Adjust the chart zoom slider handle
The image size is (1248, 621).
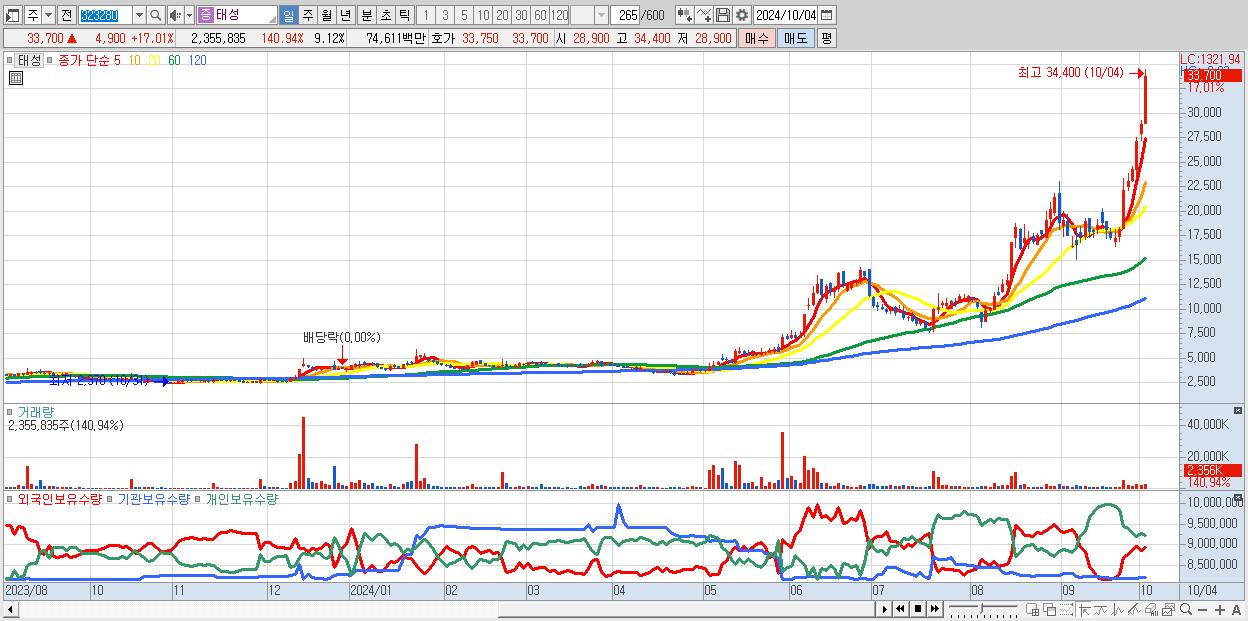(x=982, y=608)
